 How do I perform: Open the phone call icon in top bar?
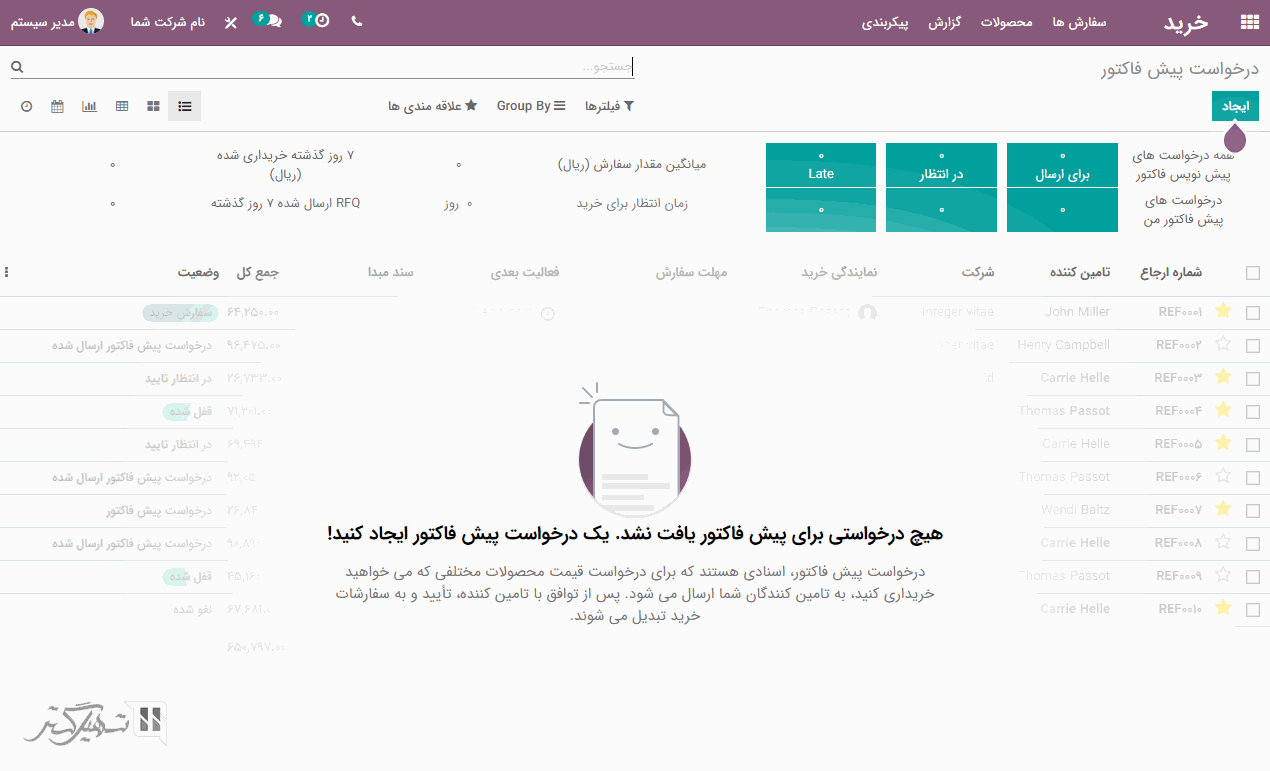(357, 21)
